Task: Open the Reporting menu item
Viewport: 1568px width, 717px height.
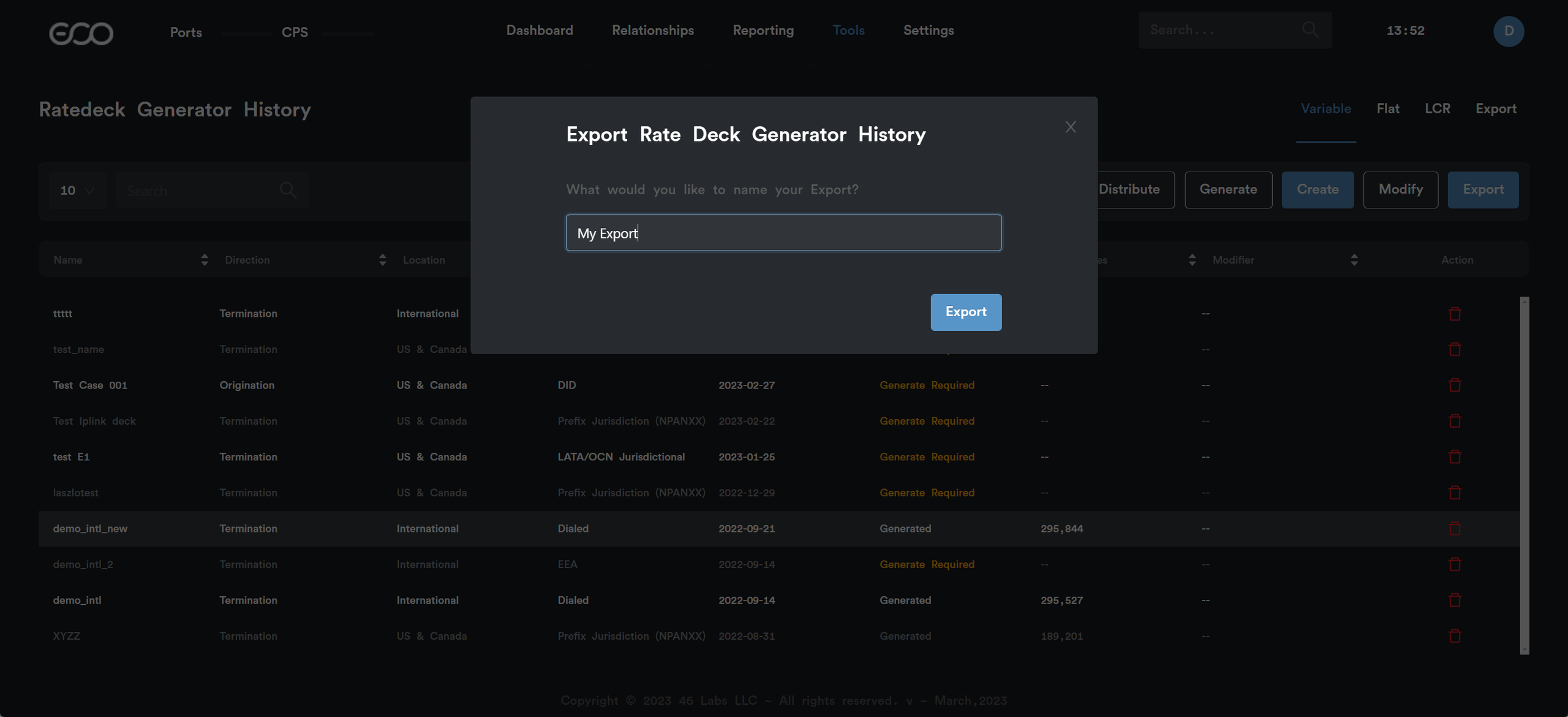Action: [763, 31]
